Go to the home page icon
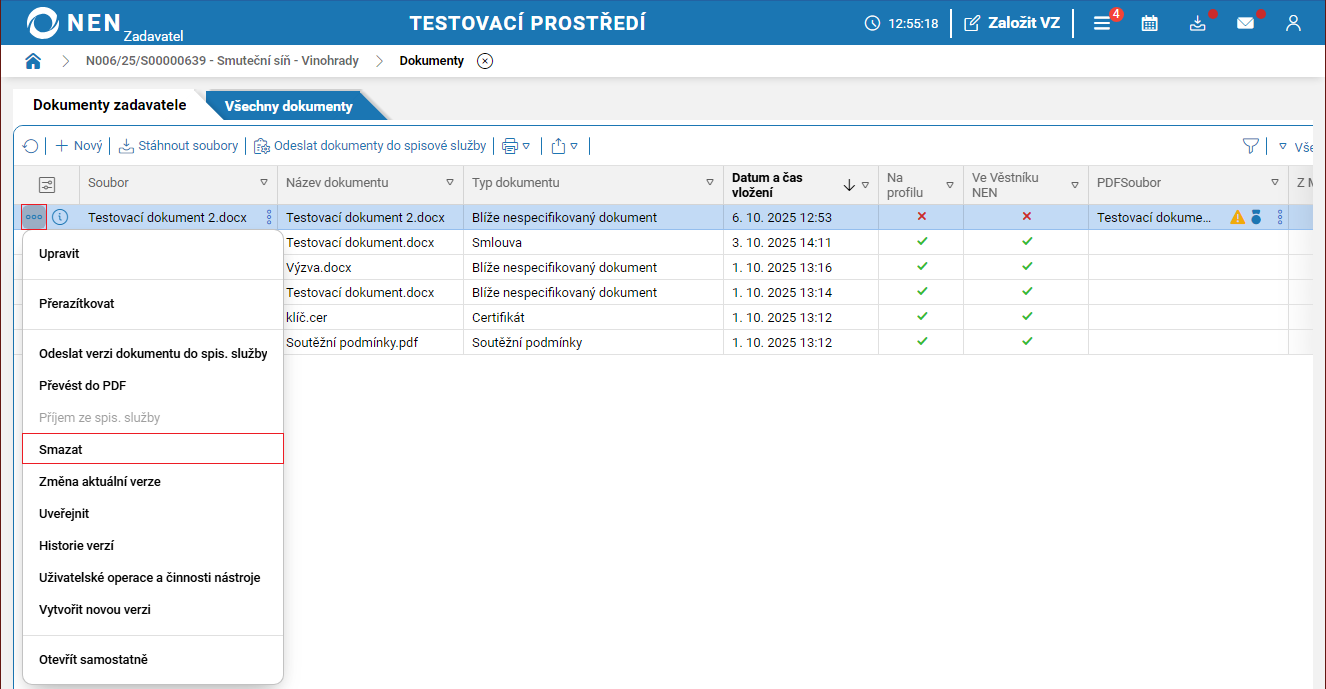The width and height of the screenshot is (1326, 689). tap(33, 61)
